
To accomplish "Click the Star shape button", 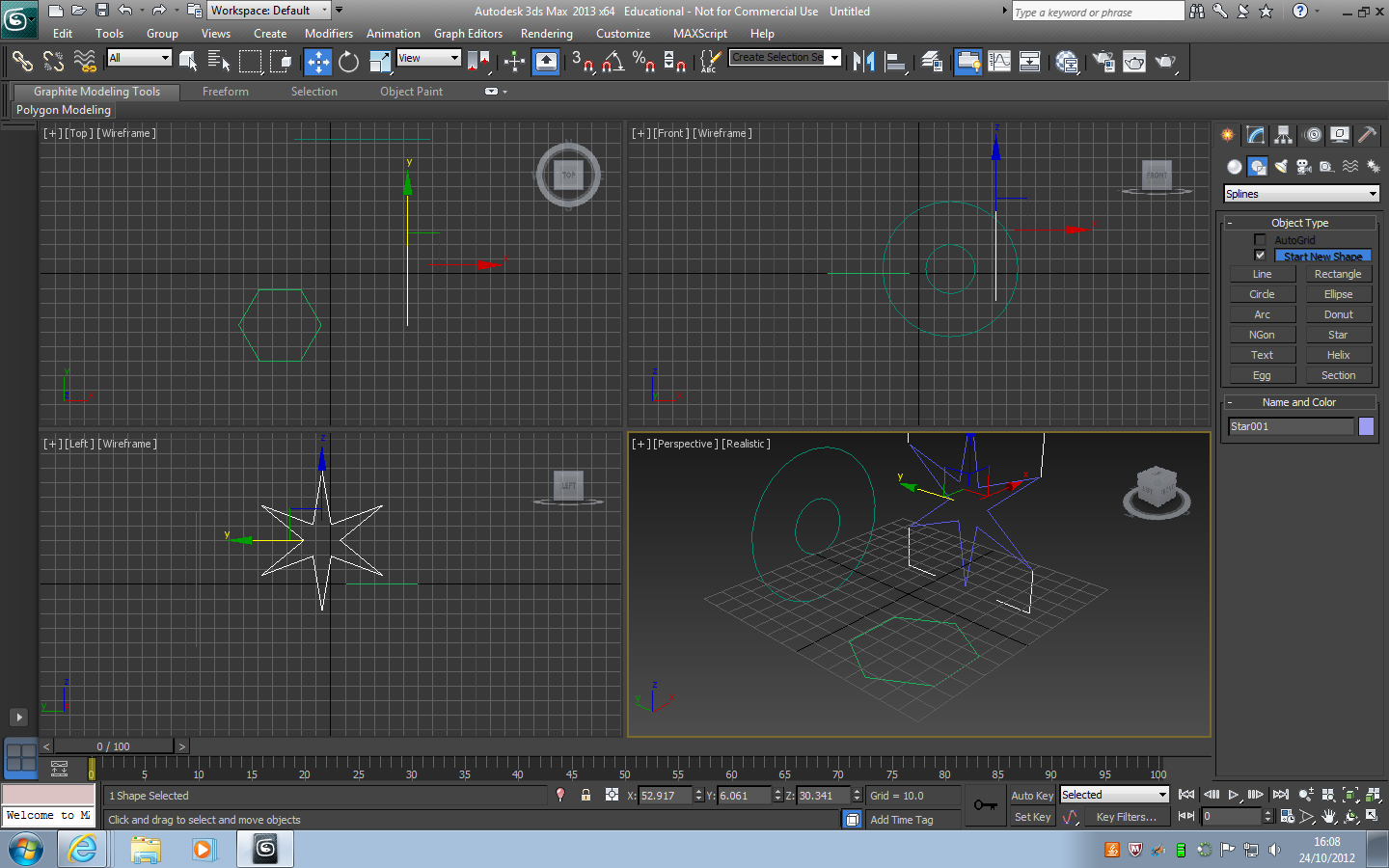I will coord(1339,334).
